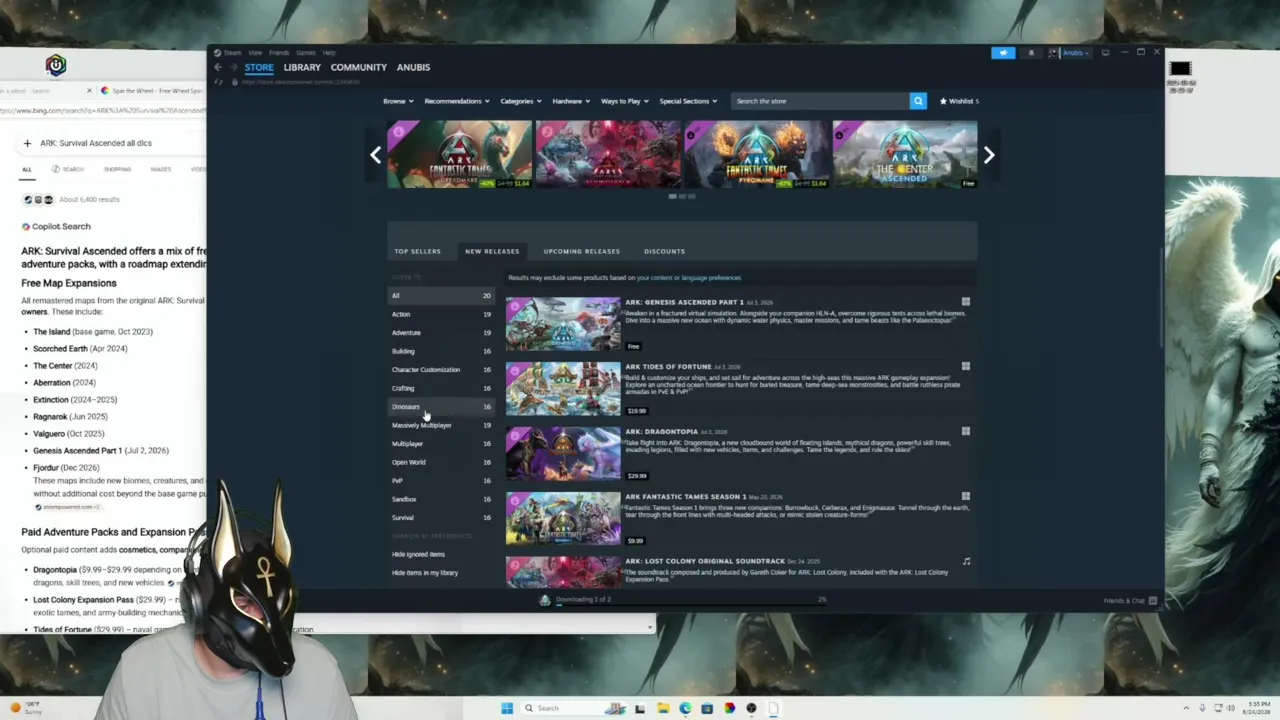Click the ARK download status game icon

click(x=545, y=600)
